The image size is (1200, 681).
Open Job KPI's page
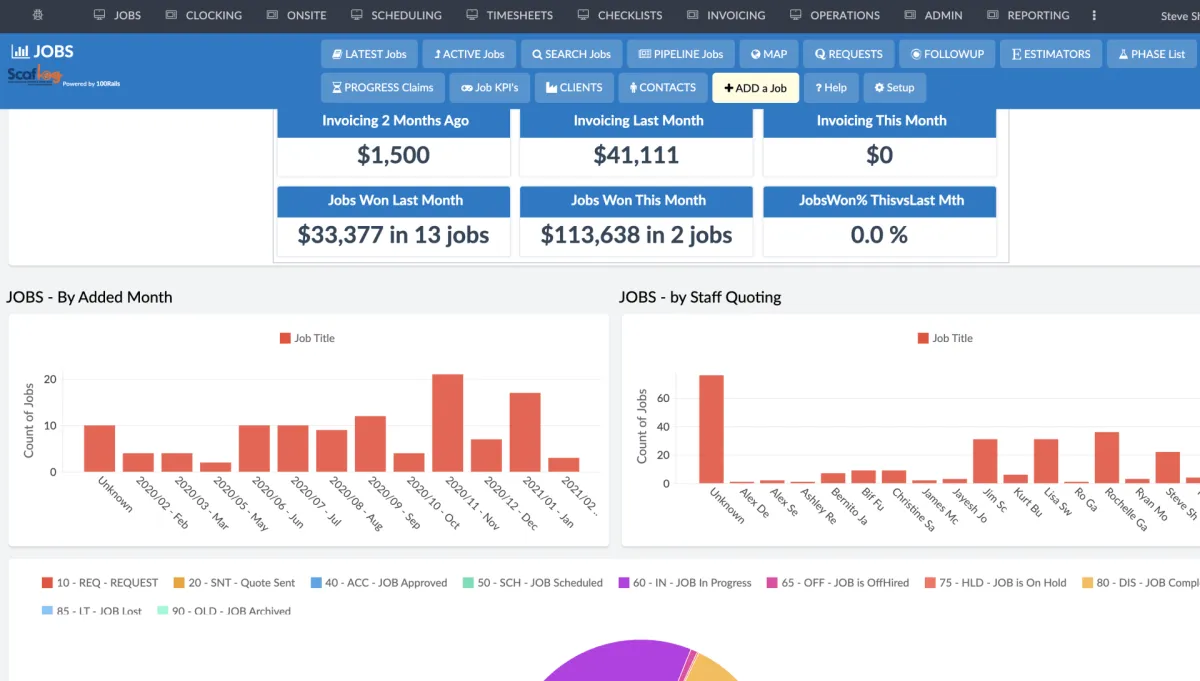point(489,88)
